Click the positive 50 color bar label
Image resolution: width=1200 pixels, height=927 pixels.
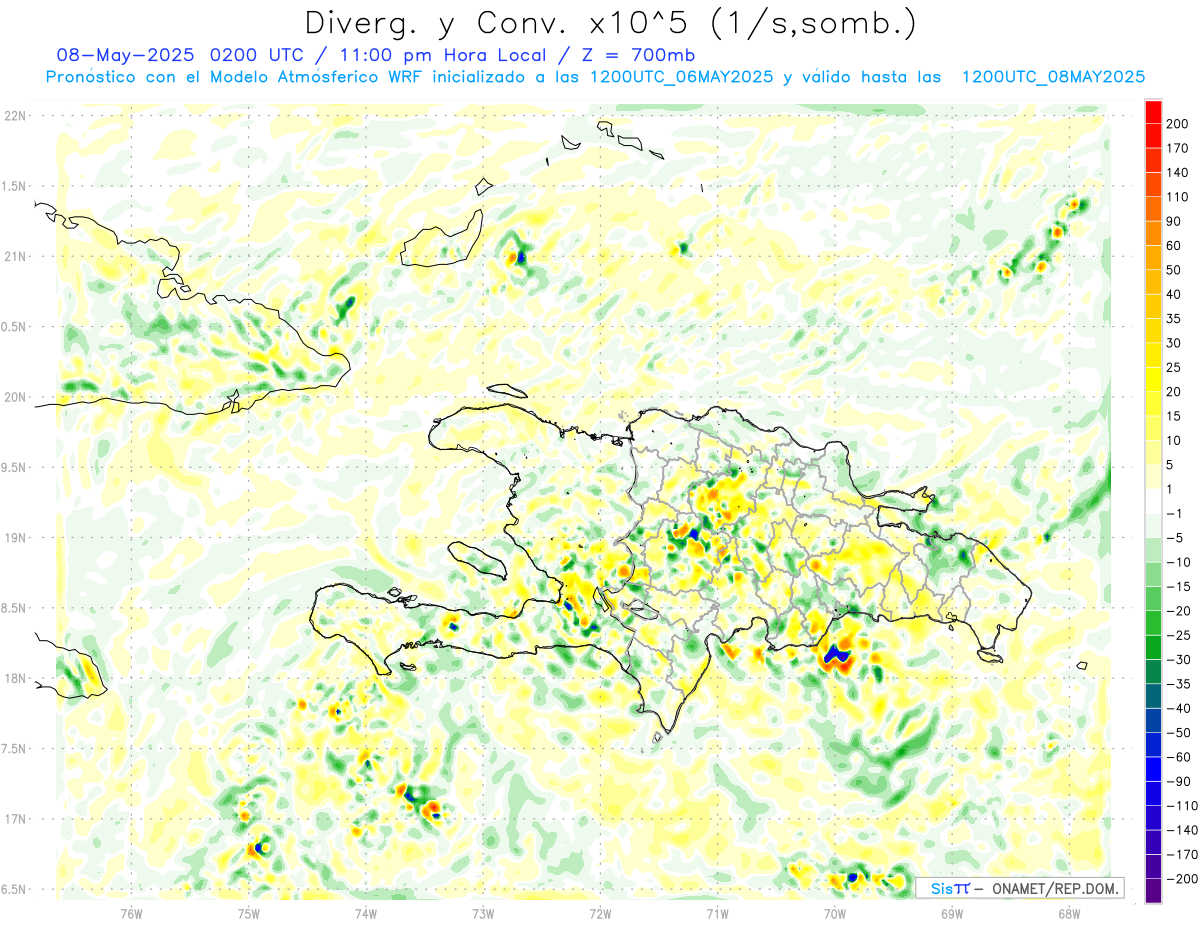click(1174, 270)
